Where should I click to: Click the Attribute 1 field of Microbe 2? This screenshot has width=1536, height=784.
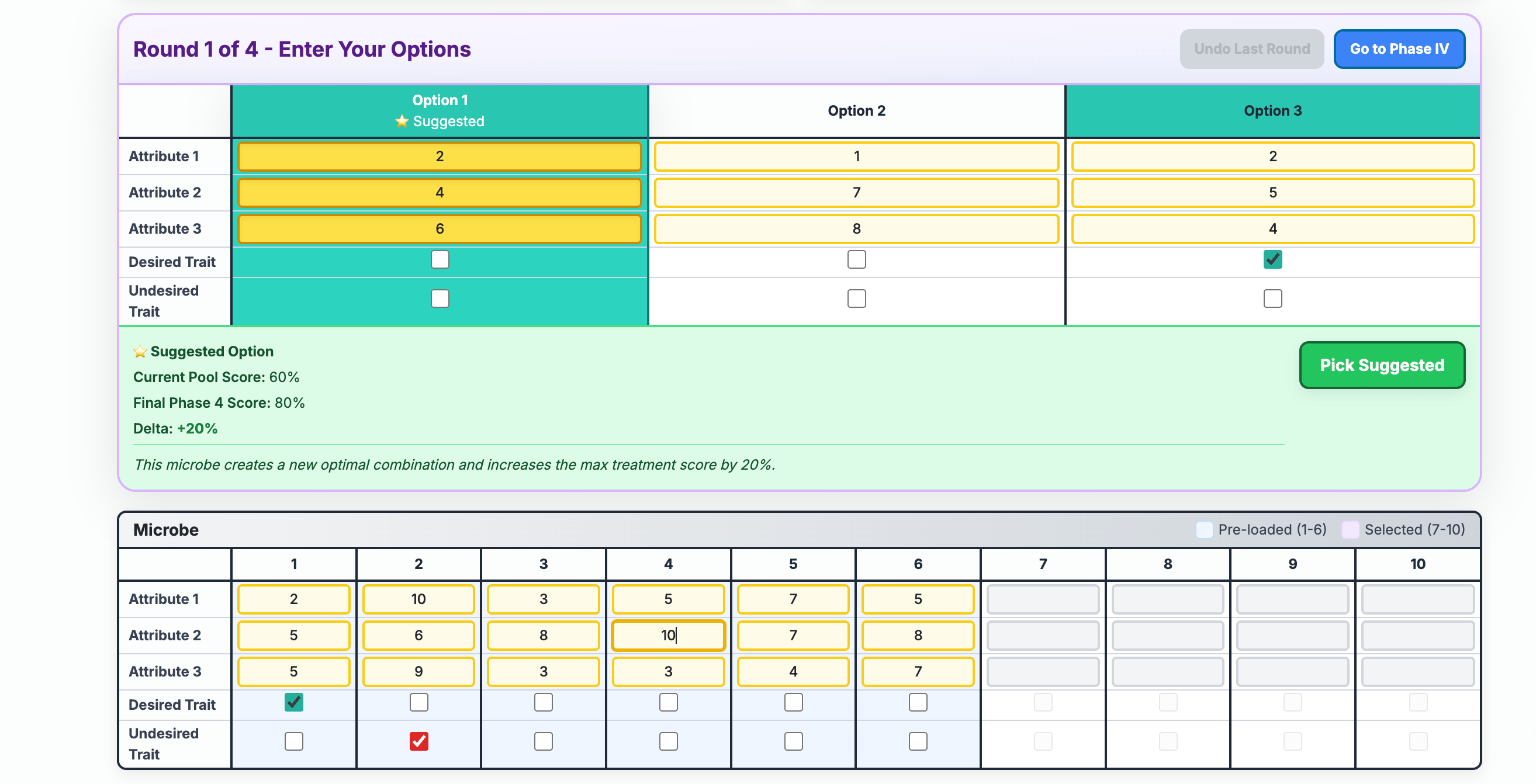[x=418, y=599]
